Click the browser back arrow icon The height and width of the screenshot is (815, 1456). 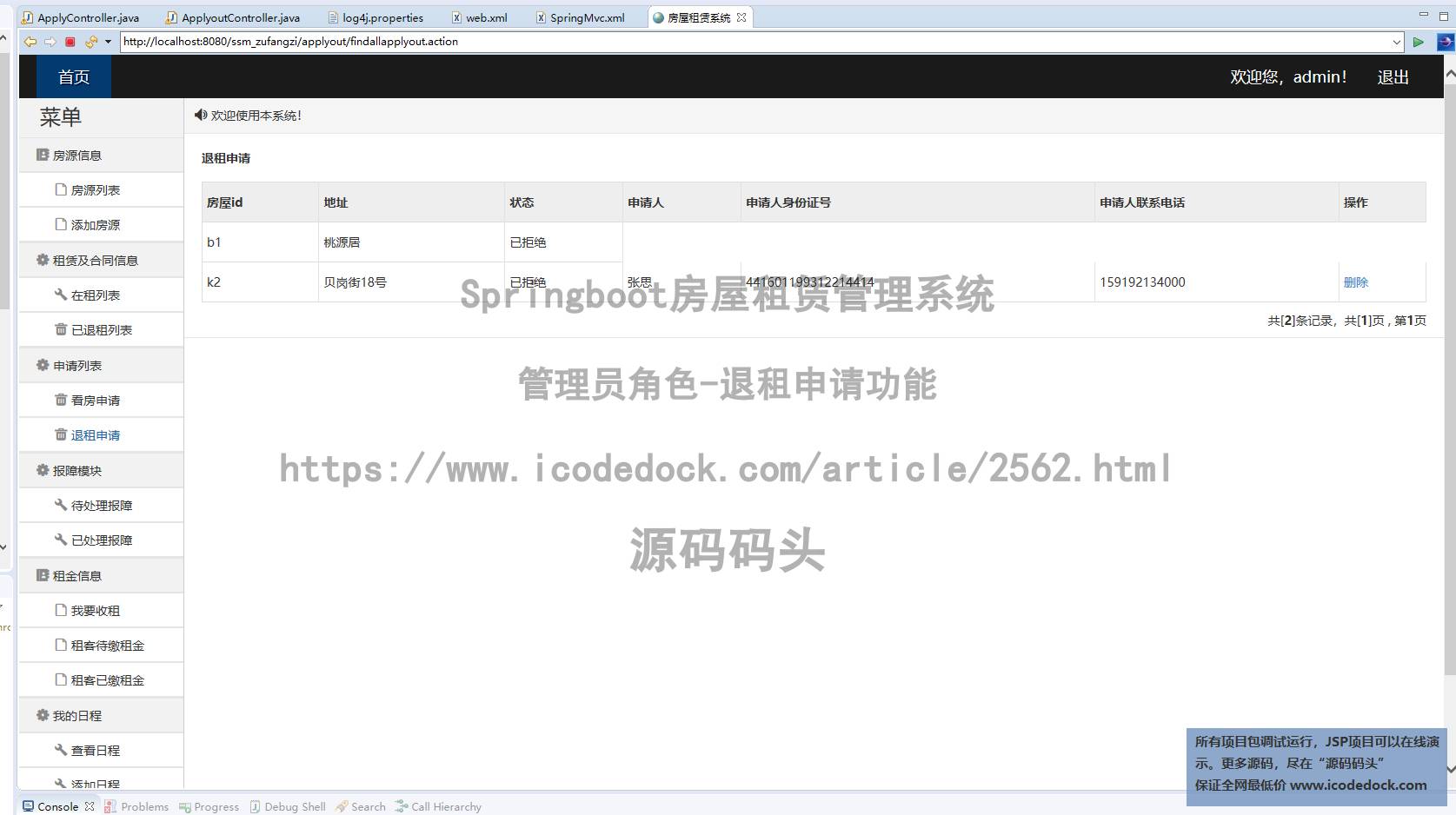point(30,42)
